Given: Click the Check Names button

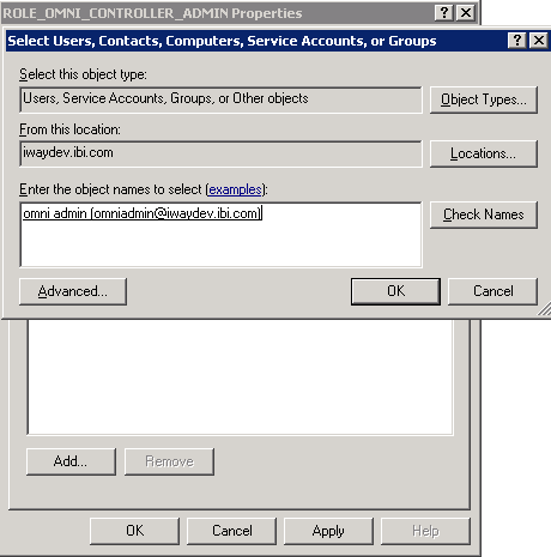Looking at the screenshot, I should coord(483,215).
